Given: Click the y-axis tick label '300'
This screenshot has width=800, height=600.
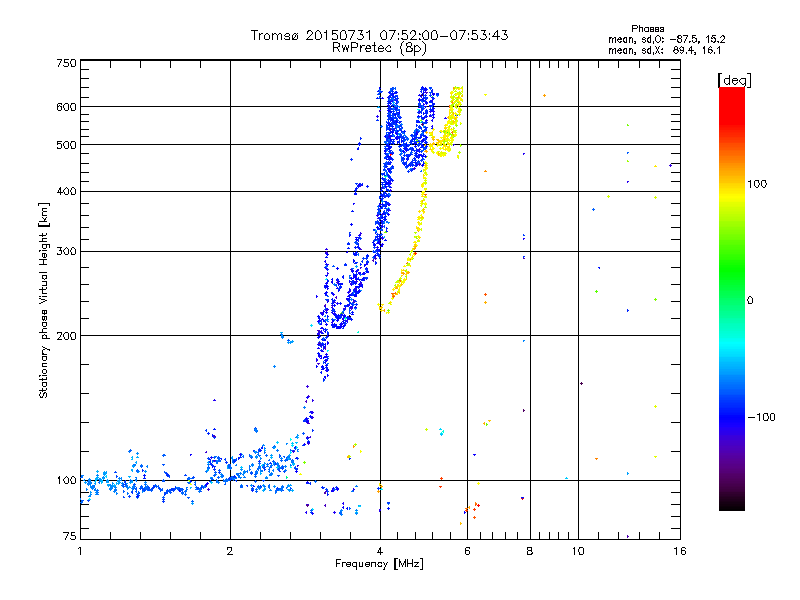Looking at the screenshot, I should 66,252.
